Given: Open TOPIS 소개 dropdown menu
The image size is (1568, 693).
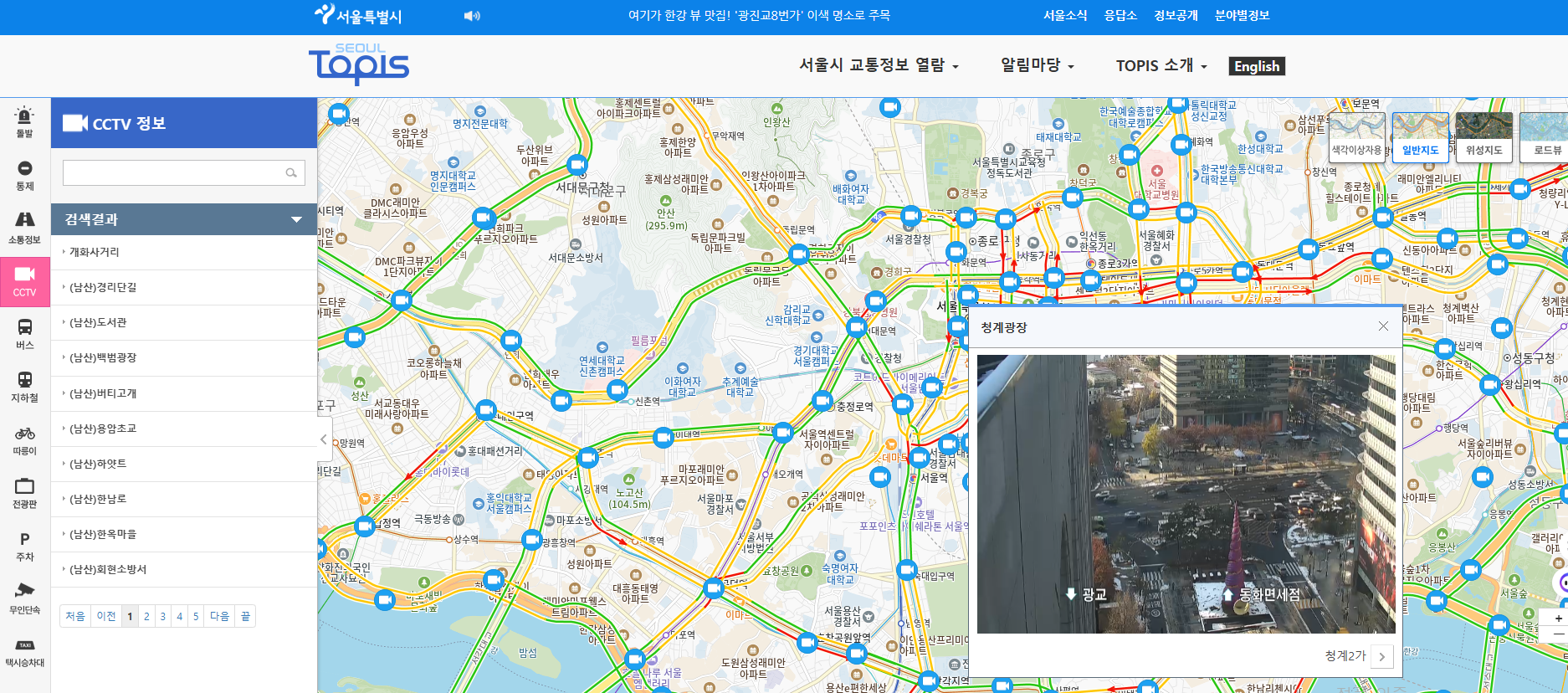Looking at the screenshot, I should coord(1161,65).
